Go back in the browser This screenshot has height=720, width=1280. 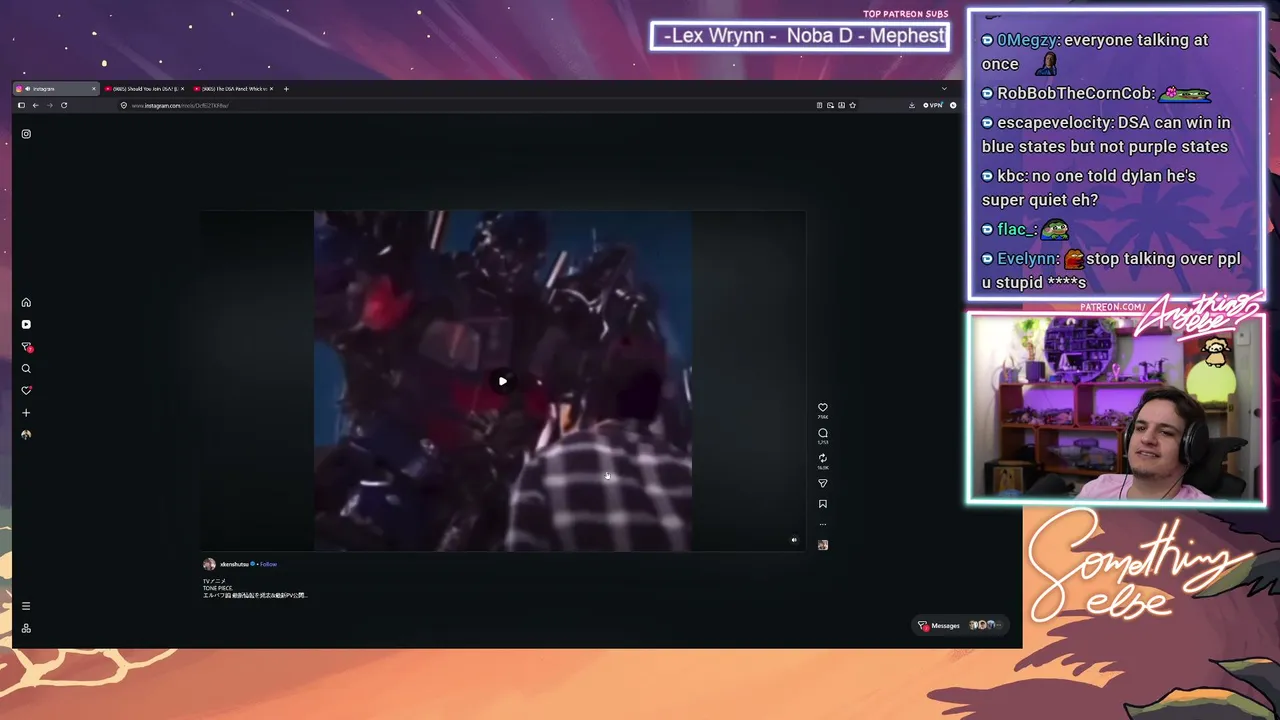pos(35,105)
